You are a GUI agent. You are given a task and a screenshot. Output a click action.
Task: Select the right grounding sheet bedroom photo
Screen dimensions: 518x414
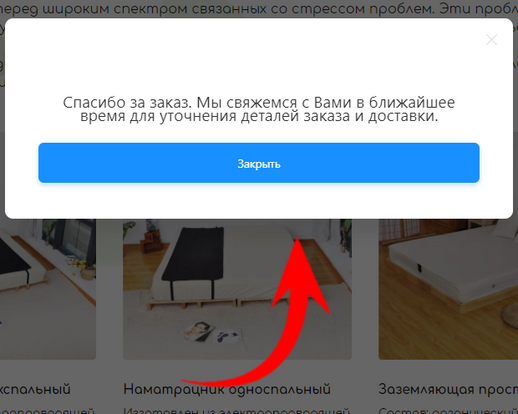[448, 289]
